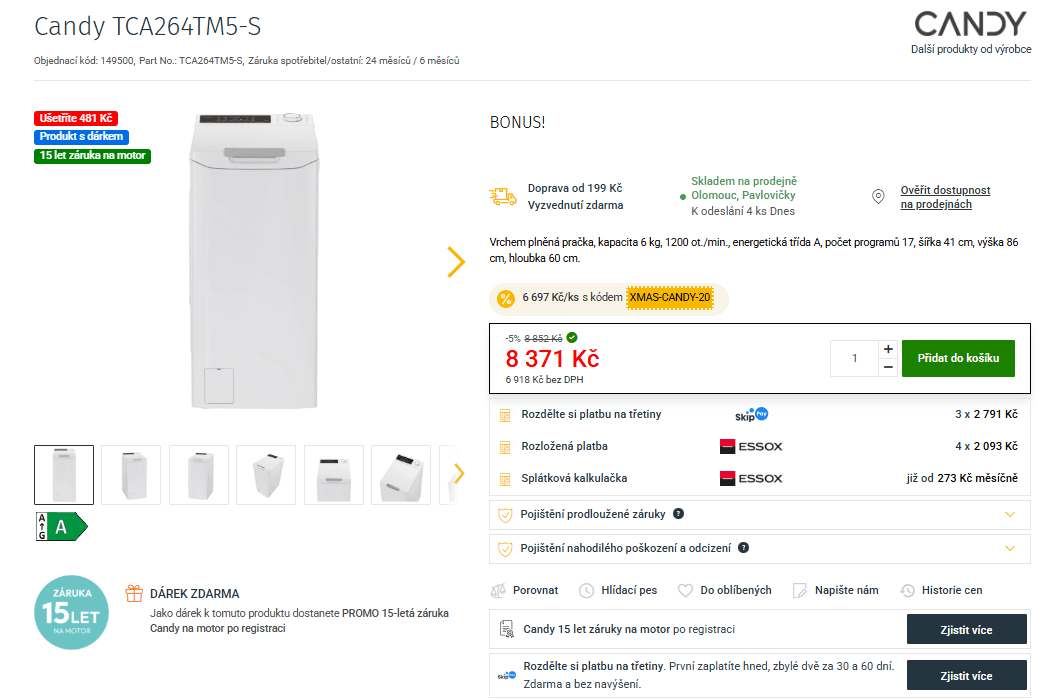Click the quantity input field
The image size is (1064, 700).
coord(854,358)
